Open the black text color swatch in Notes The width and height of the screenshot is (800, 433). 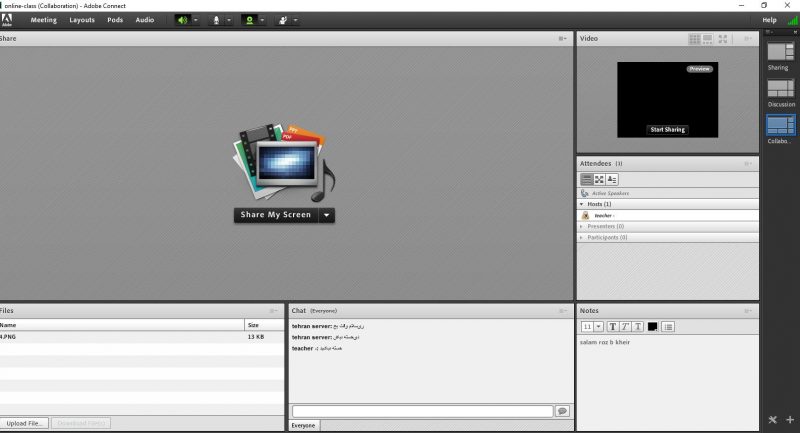pyautogui.click(x=652, y=327)
